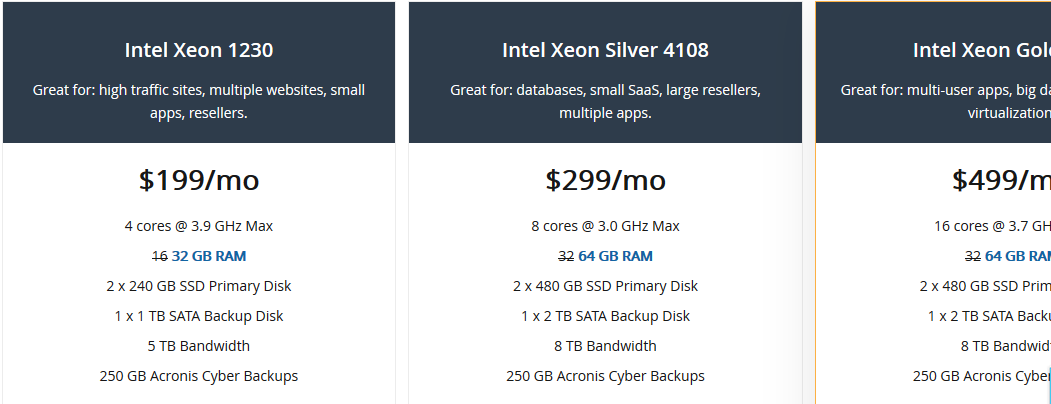The width and height of the screenshot is (1051, 404).
Task: Click Acronis Cyber Backups in Xeon 1230 plan
Action: coord(198,376)
